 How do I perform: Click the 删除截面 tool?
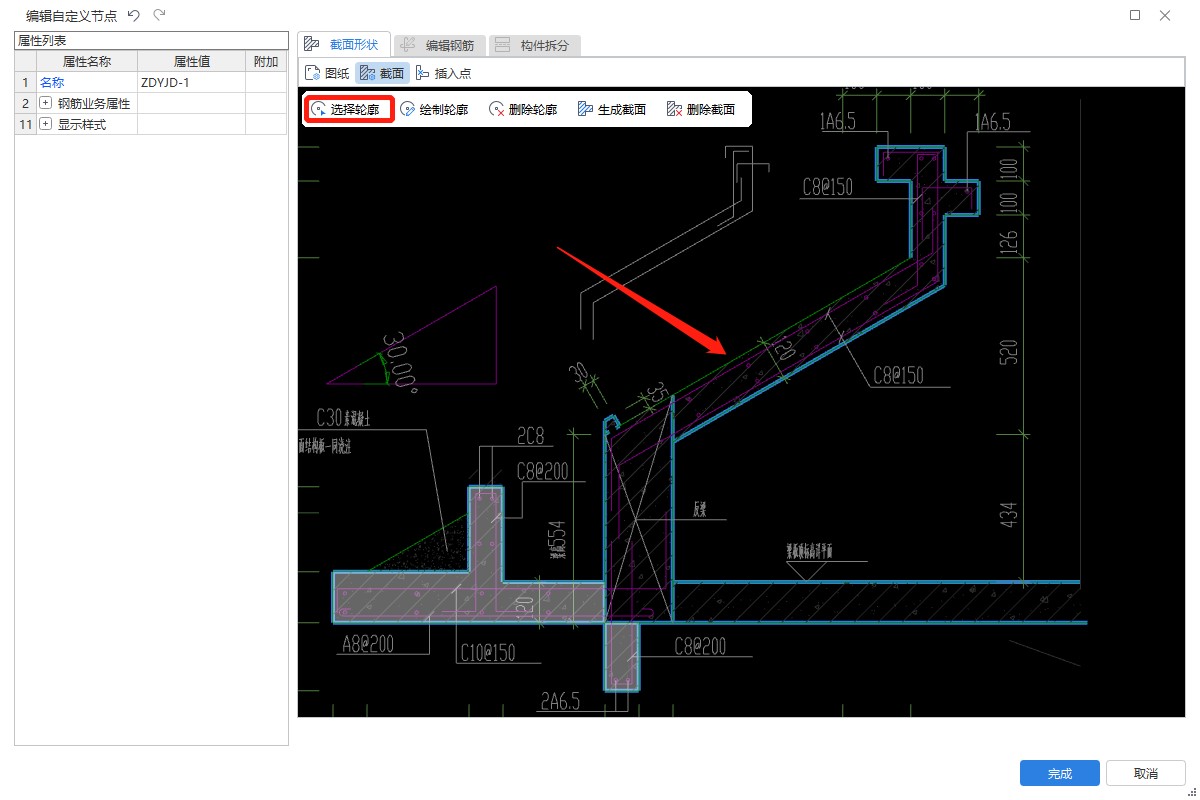[x=701, y=109]
